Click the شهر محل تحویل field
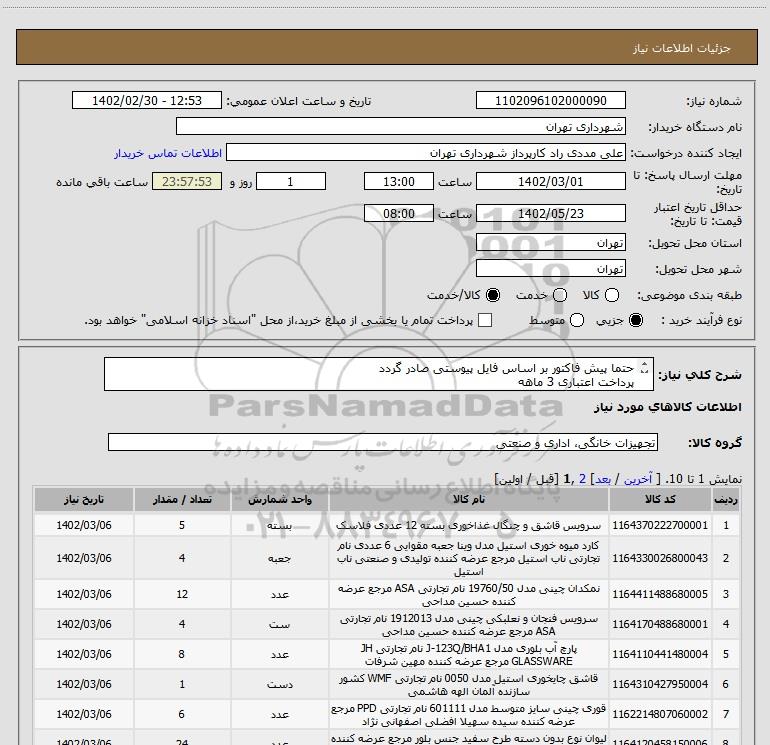The image size is (770, 745). pyautogui.click(x=550, y=269)
